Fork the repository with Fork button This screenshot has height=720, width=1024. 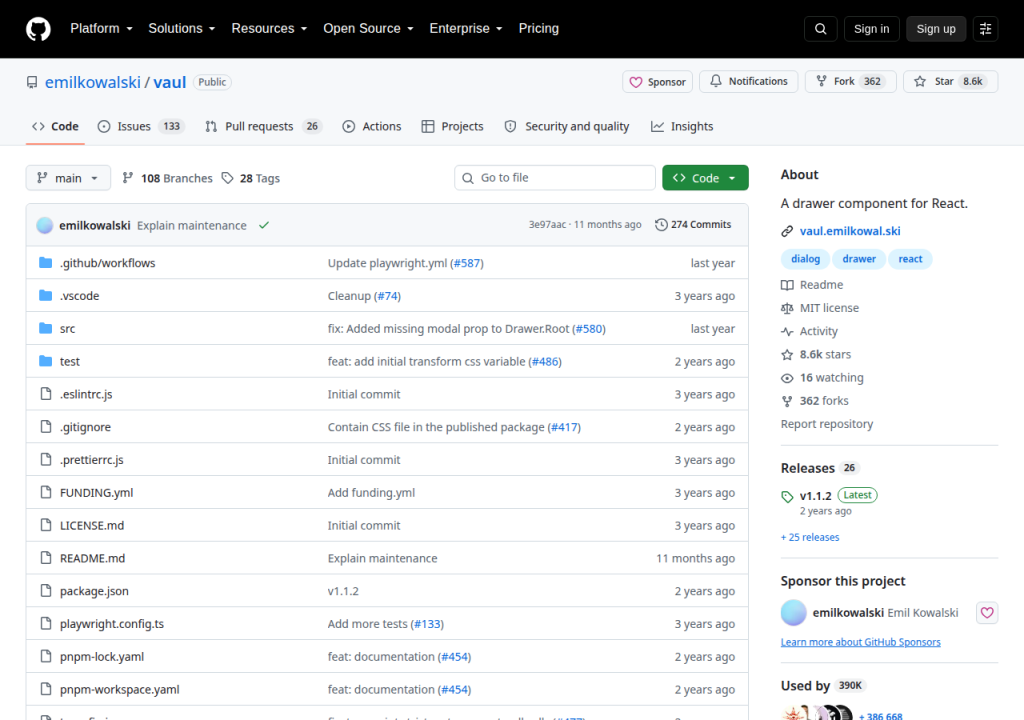(x=851, y=81)
